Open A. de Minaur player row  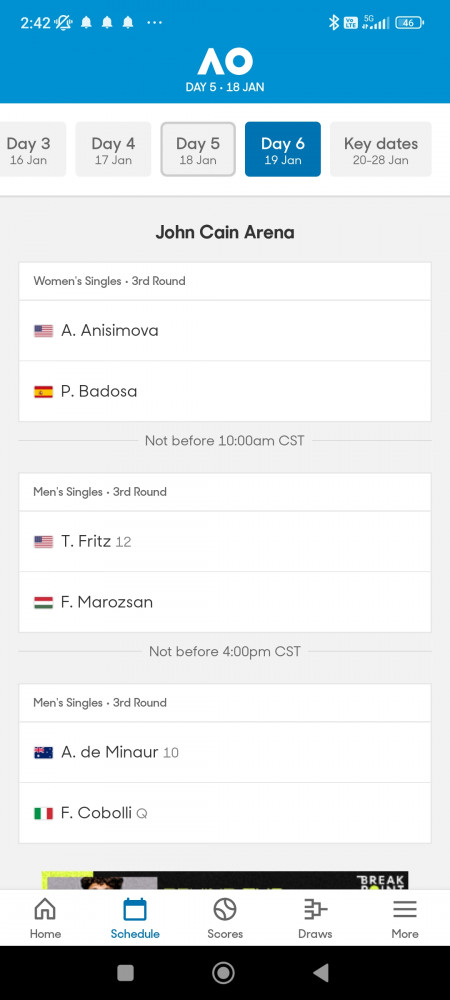225,753
